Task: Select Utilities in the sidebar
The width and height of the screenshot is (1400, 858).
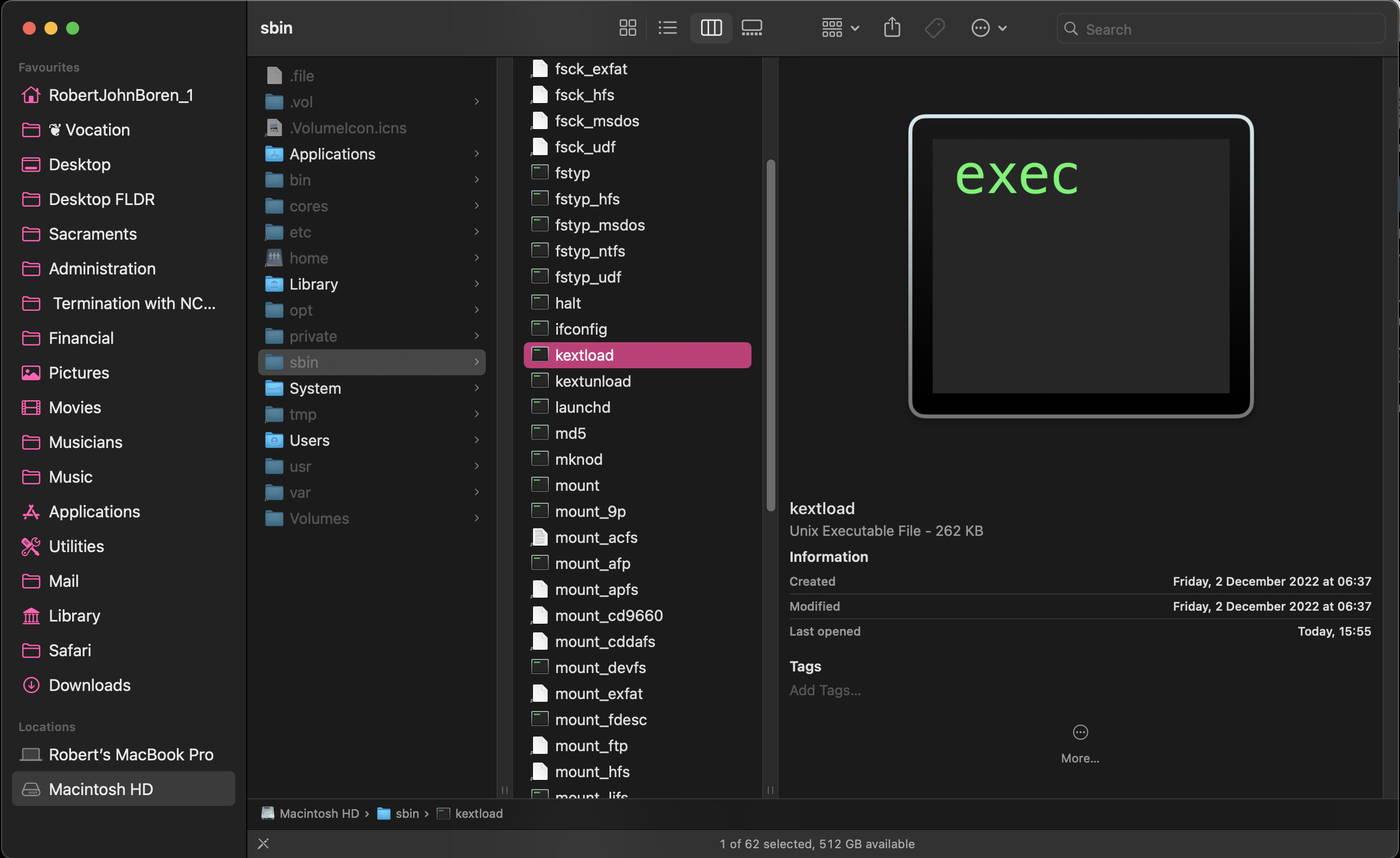Action: click(76, 546)
